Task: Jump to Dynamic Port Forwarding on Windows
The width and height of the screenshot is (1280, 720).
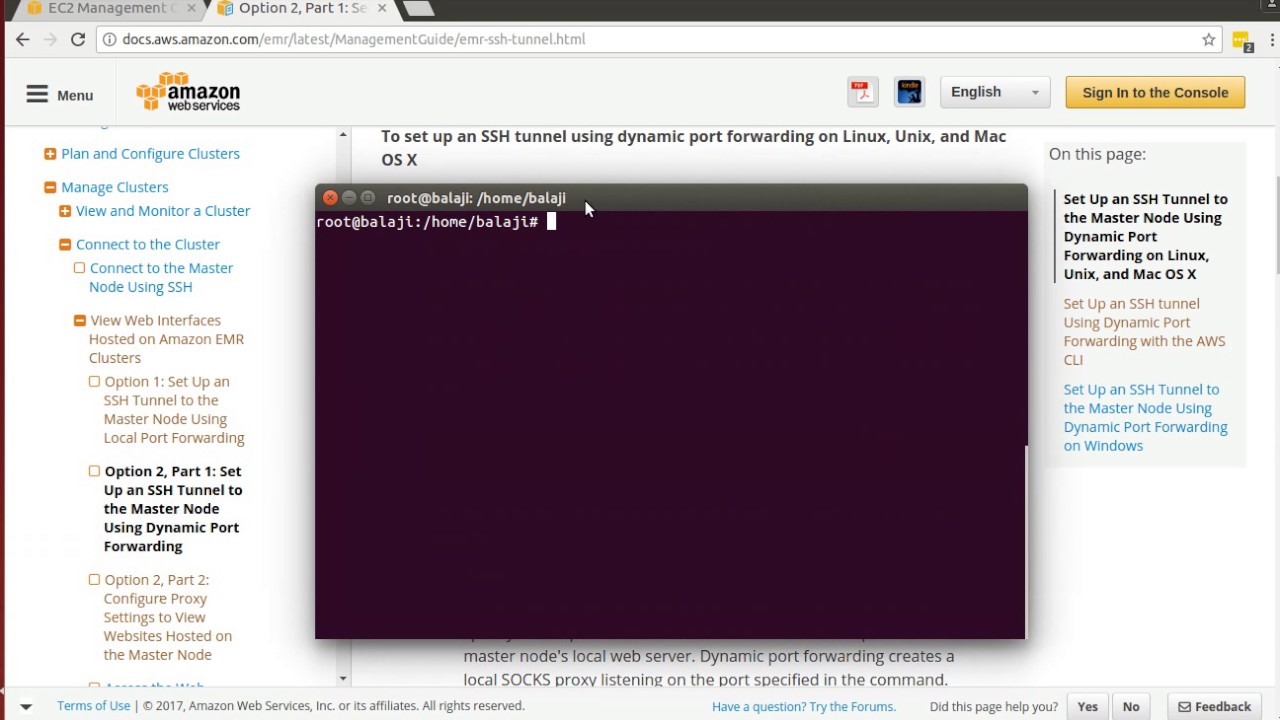Action: (1146, 417)
